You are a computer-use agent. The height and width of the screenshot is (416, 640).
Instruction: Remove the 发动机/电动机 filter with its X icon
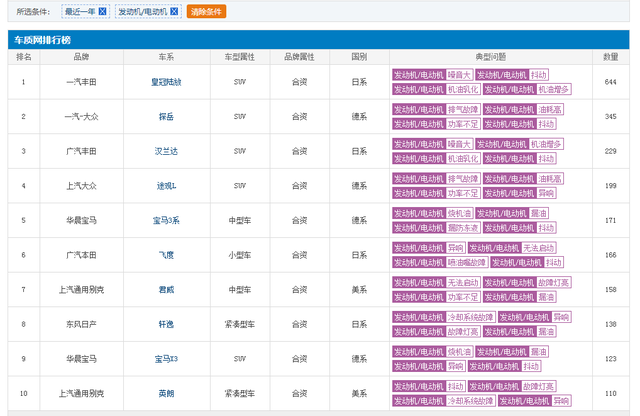175,11
